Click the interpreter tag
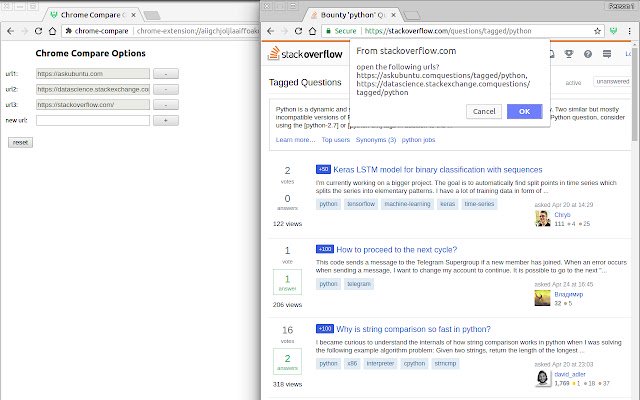 (x=380, y=364)
